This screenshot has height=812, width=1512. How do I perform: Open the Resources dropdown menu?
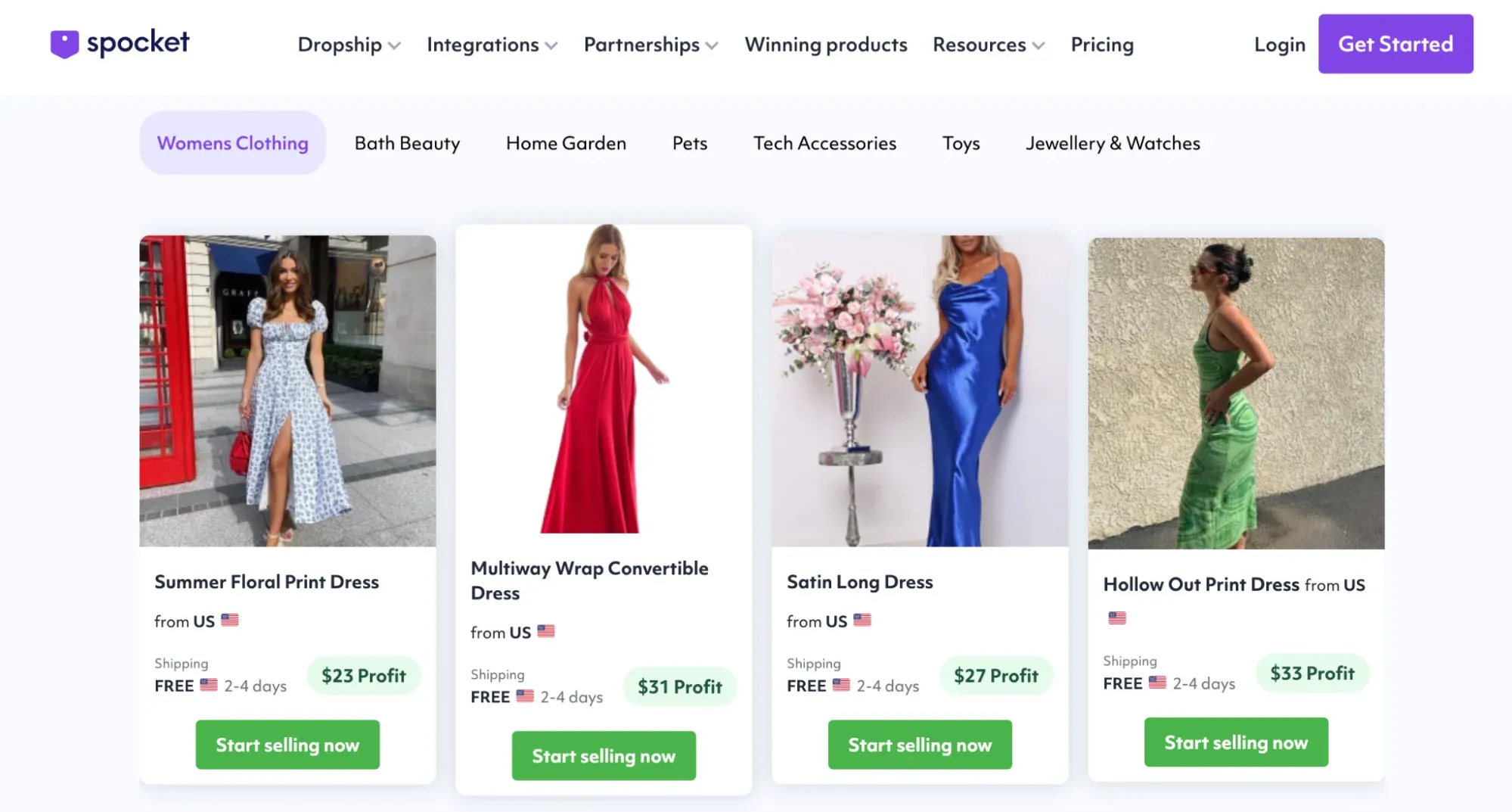point(988,45)
